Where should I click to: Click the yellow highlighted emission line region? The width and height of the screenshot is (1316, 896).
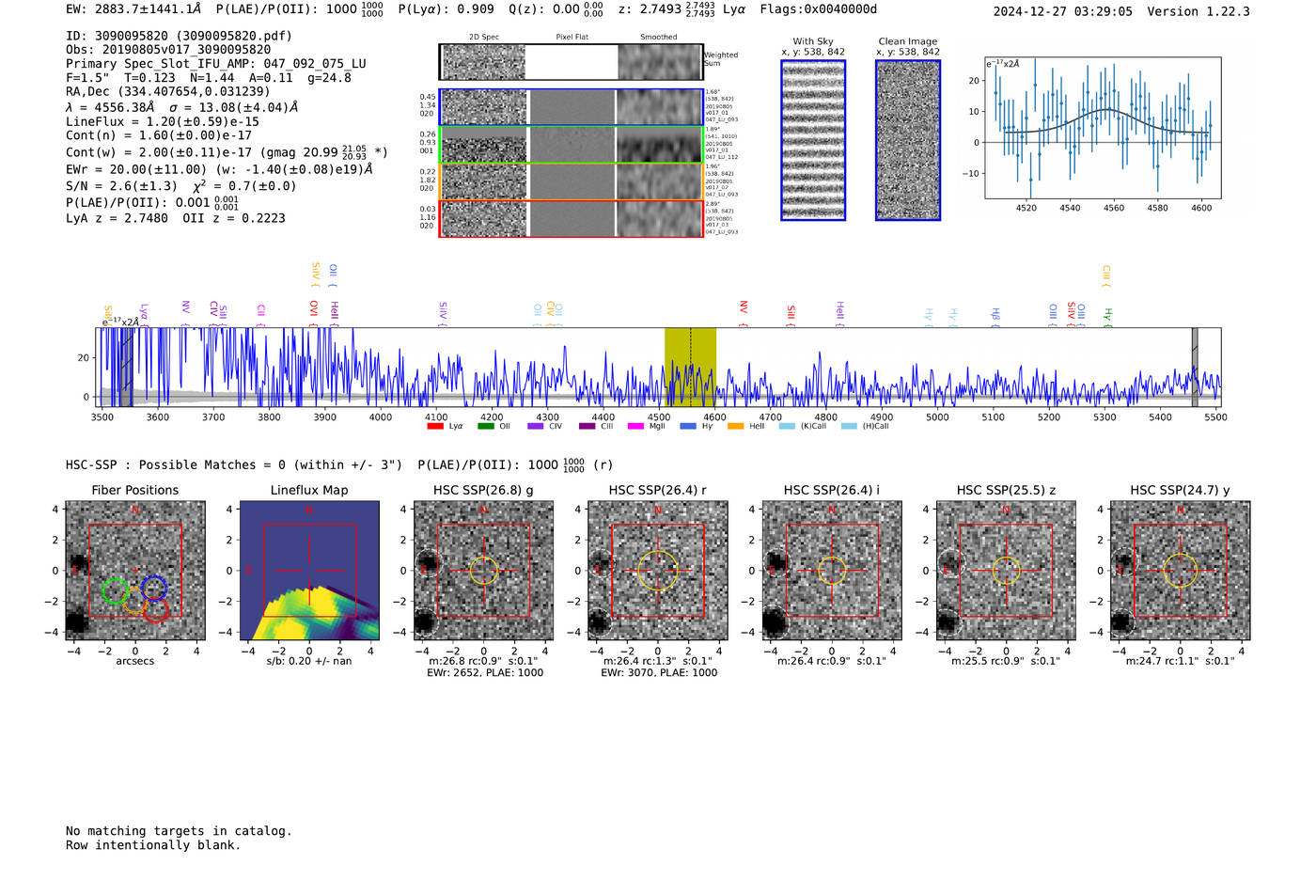point(690,368)
